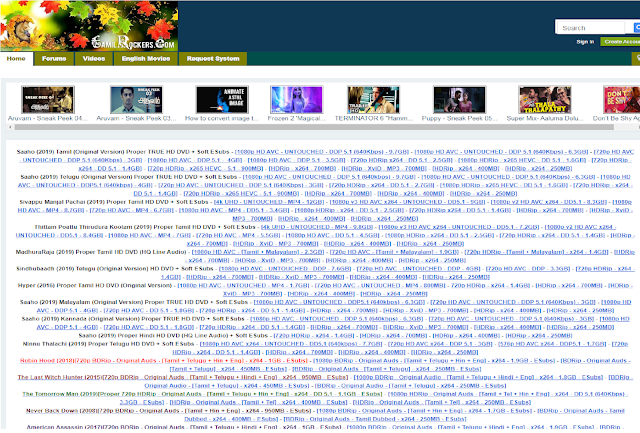The width and height of the screenshot is (640, 433).
Task: Open Sindhubaadh 720p UNTOUCHED DDP 4GB link
Action: (418, 269)
